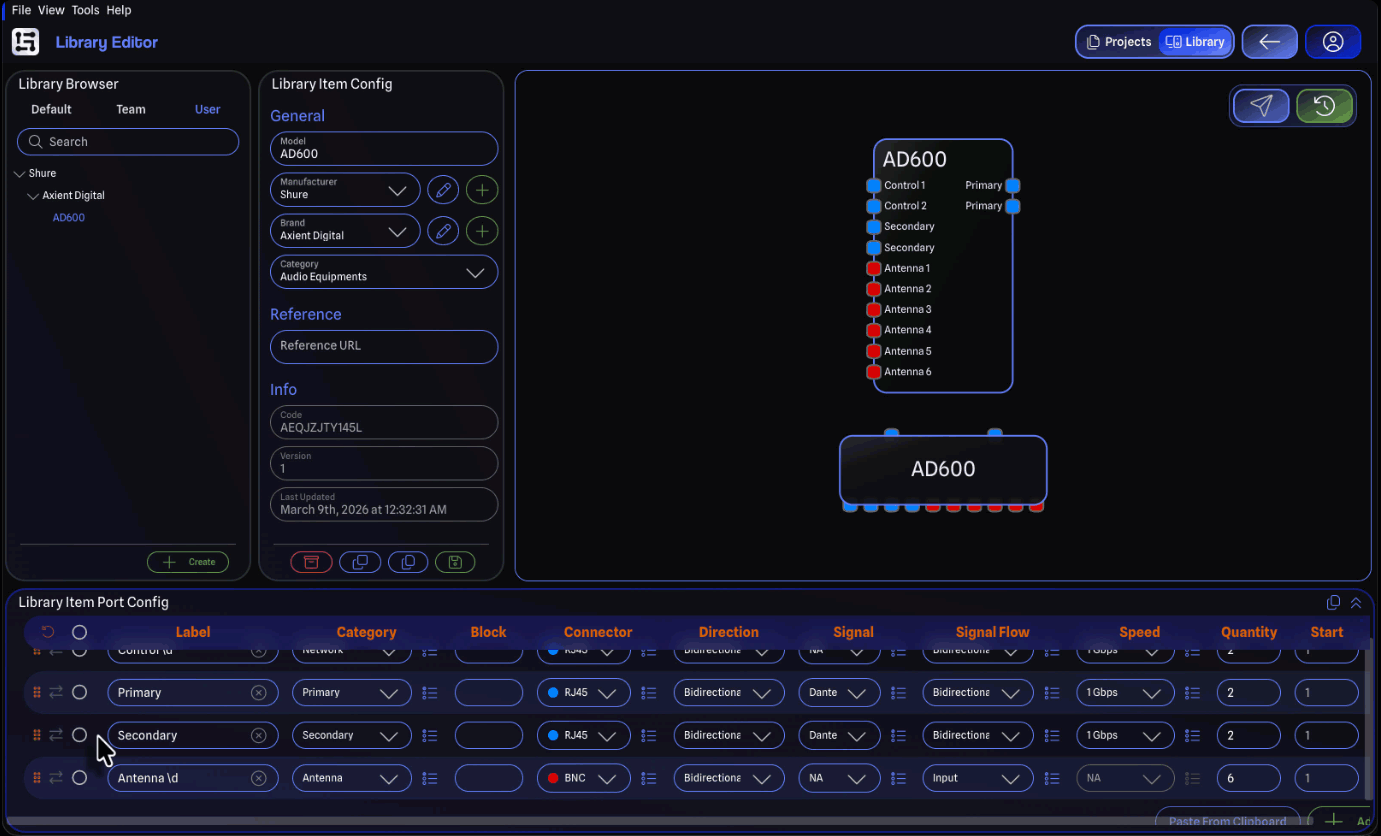Open the File menu
Screen dimensions: 1381x836
click(x=21, y=10)
